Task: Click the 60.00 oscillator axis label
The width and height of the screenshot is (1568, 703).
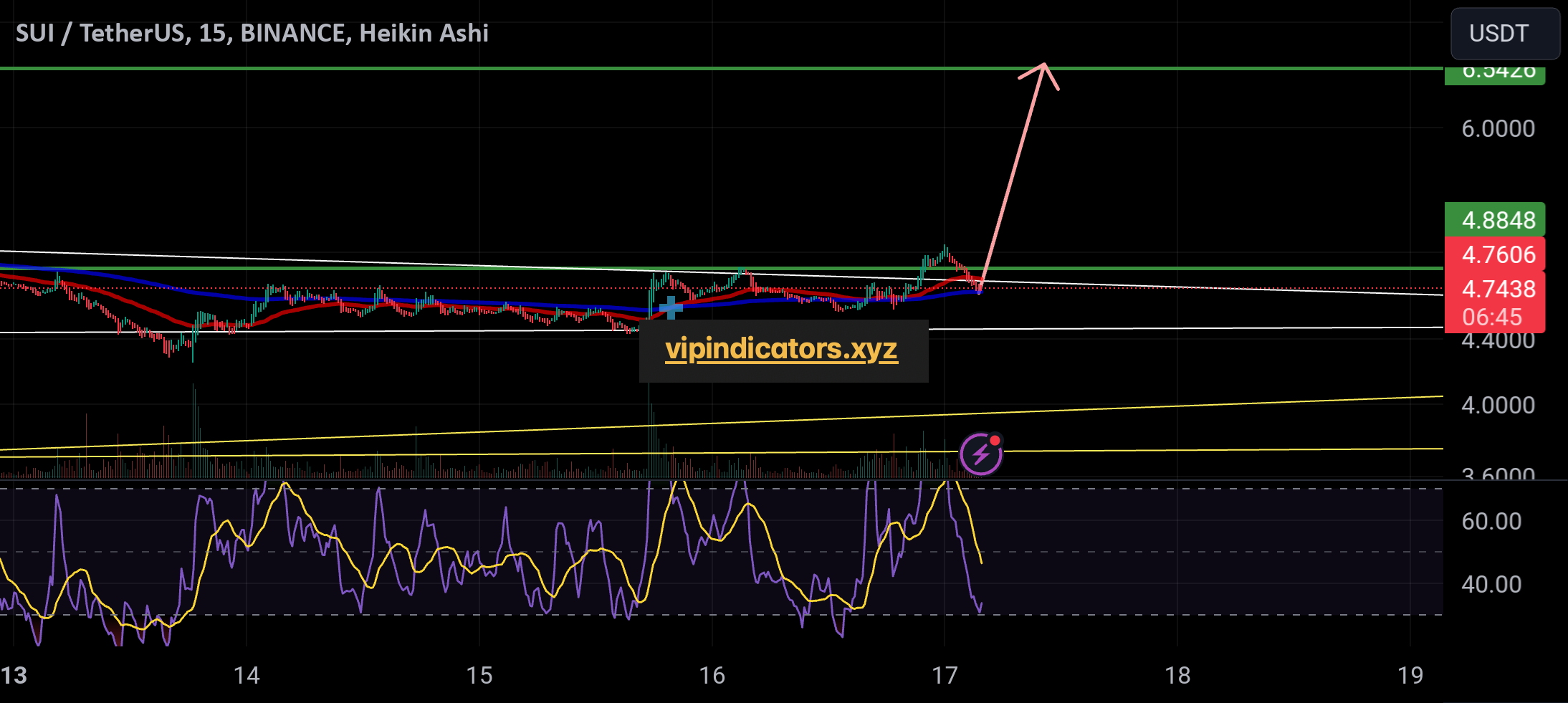Action: [x=1491, y=521]
